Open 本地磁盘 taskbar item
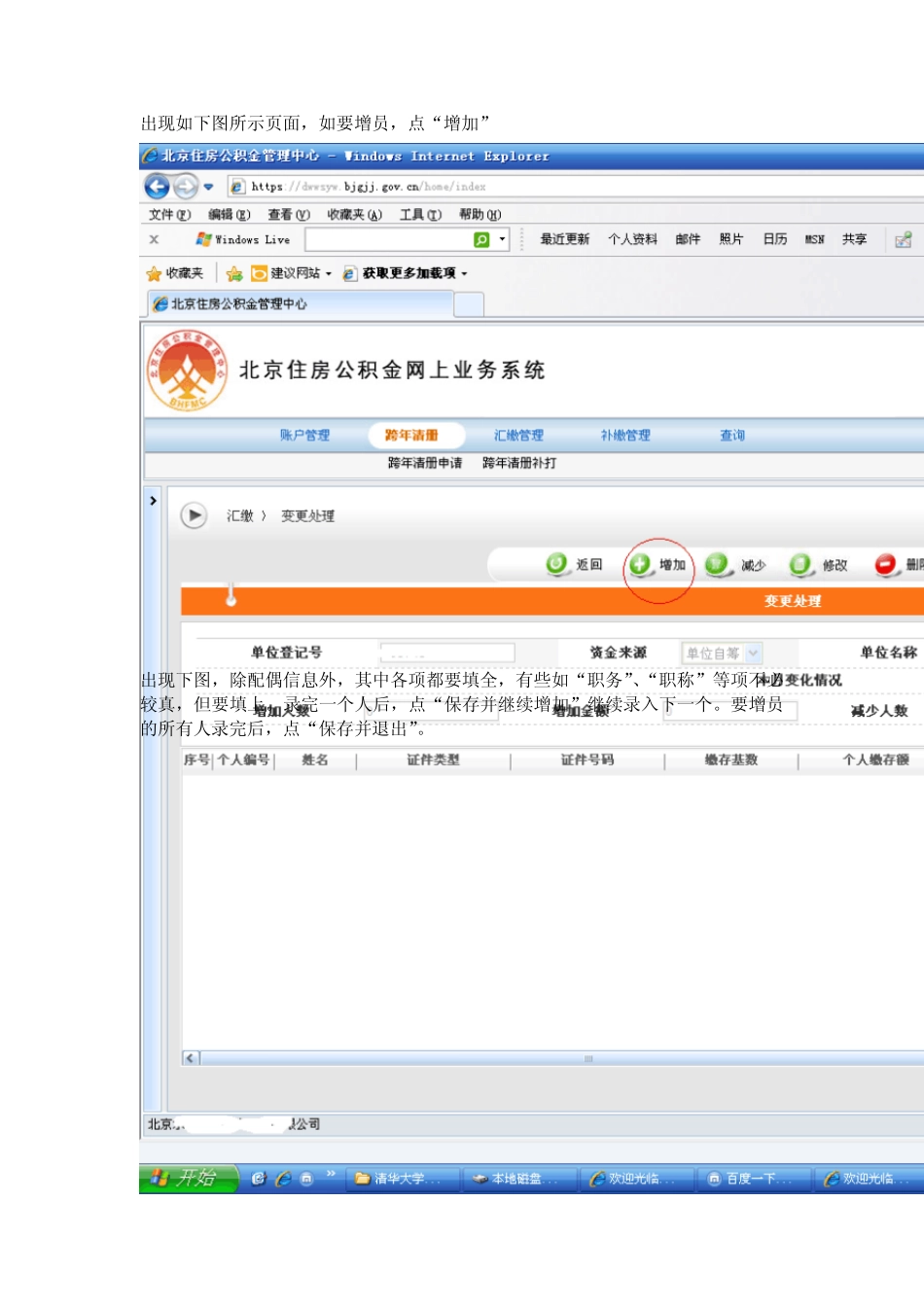This screenshot has height=1307, width=924. 519,1179
